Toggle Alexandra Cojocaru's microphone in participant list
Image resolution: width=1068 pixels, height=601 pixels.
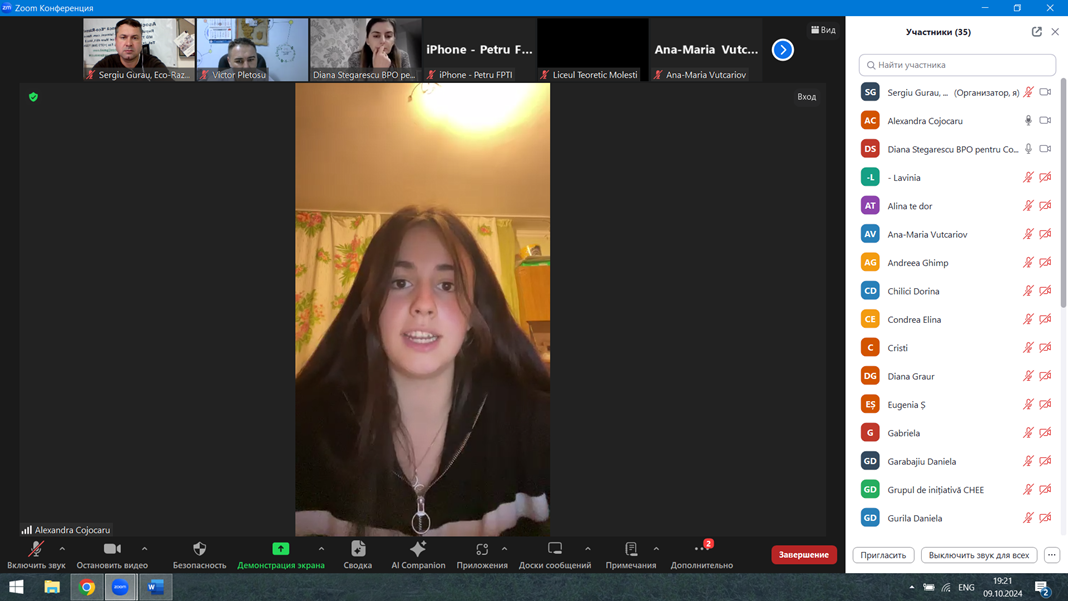point(1028,121)
